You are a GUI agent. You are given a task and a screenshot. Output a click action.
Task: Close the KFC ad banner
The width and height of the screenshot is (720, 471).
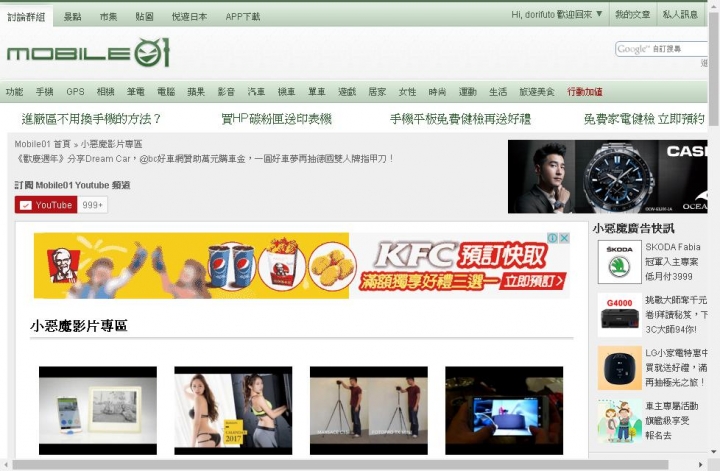564,238
